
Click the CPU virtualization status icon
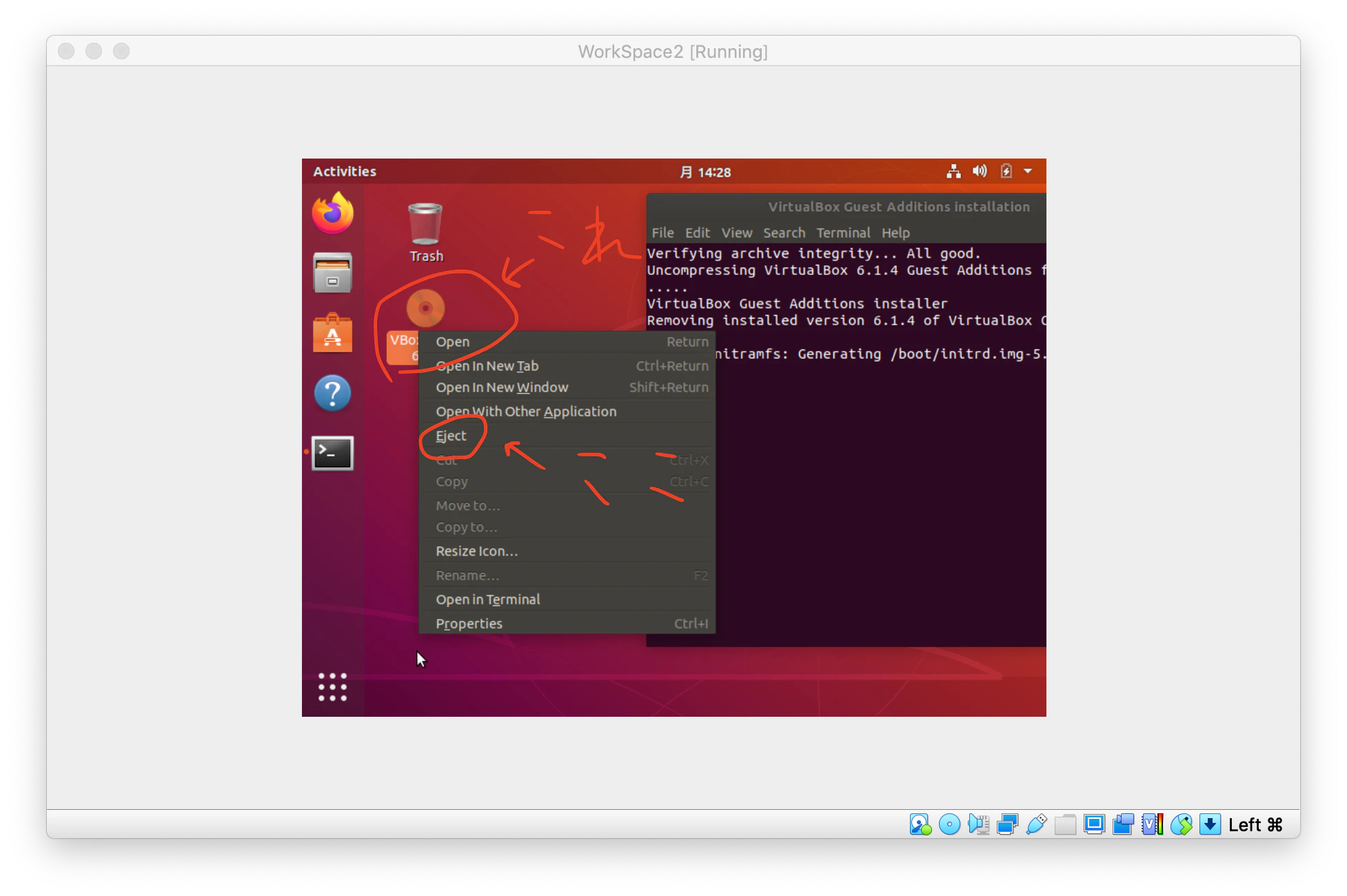(1152, 824)
